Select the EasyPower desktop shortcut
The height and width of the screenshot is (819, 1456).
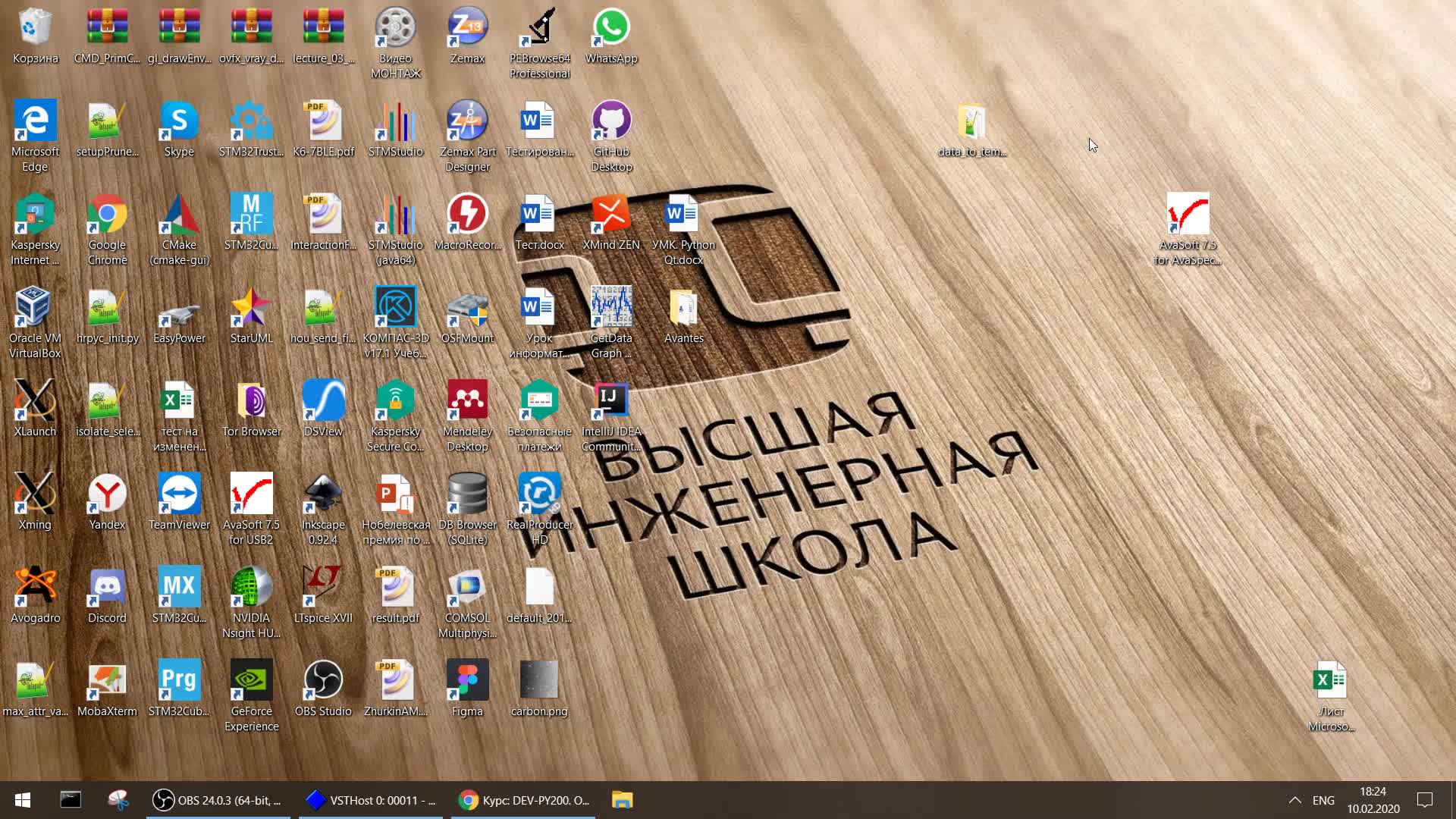click(x=179, y=315)
